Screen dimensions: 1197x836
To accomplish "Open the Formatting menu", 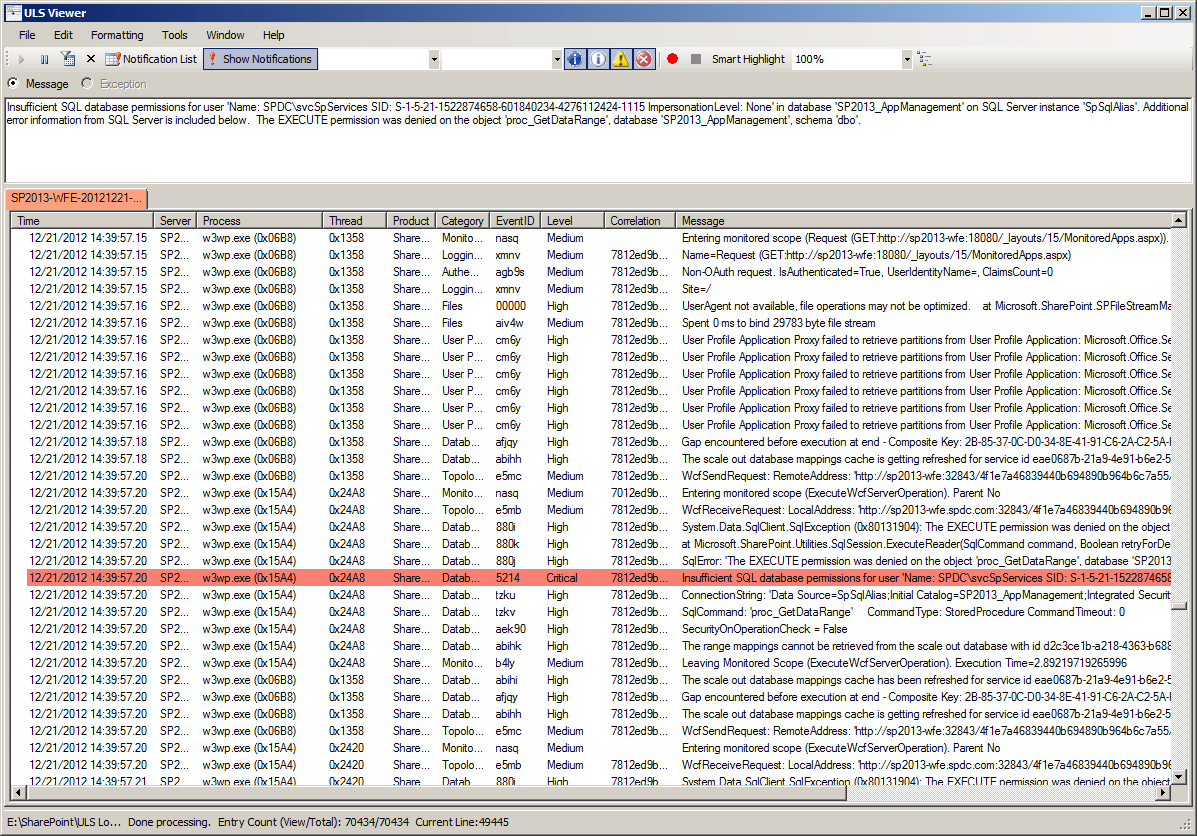I will click(x=117, y=35).
